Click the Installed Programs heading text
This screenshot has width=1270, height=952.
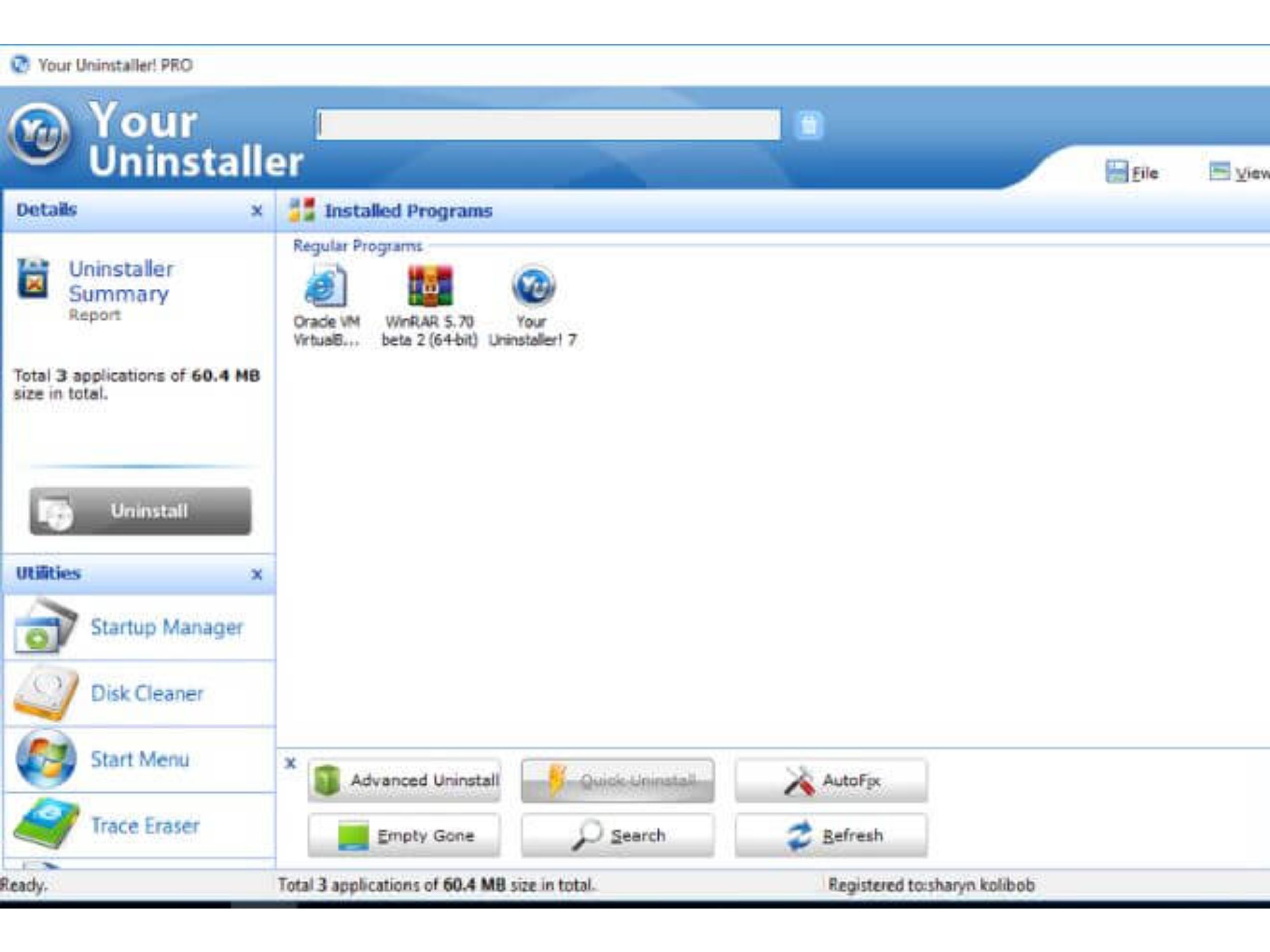tap(408, 211)
